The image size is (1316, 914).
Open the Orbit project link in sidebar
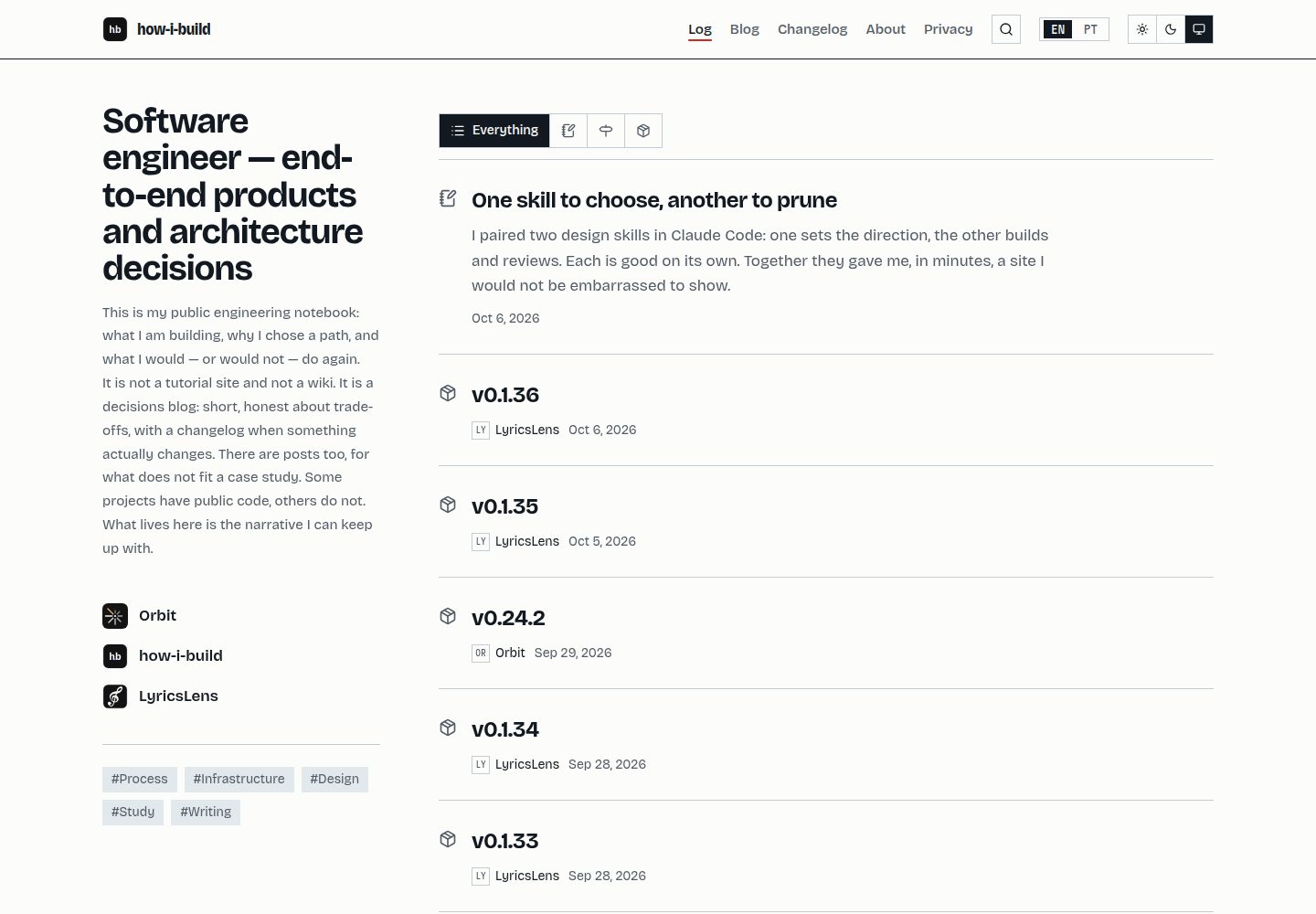coord(157,616)
